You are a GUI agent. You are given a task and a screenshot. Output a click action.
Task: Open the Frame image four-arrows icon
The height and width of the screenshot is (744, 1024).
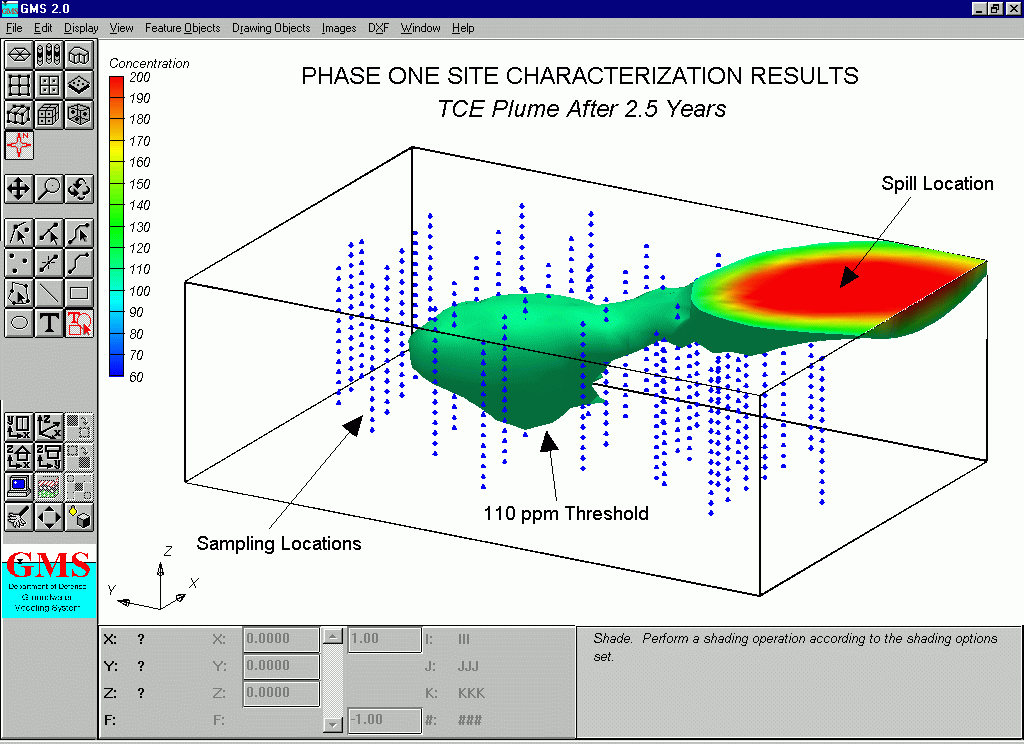coord(49,517)
